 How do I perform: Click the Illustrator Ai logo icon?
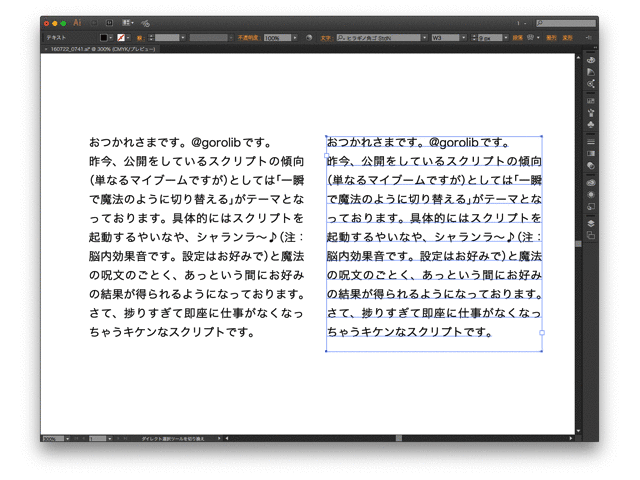77,23
